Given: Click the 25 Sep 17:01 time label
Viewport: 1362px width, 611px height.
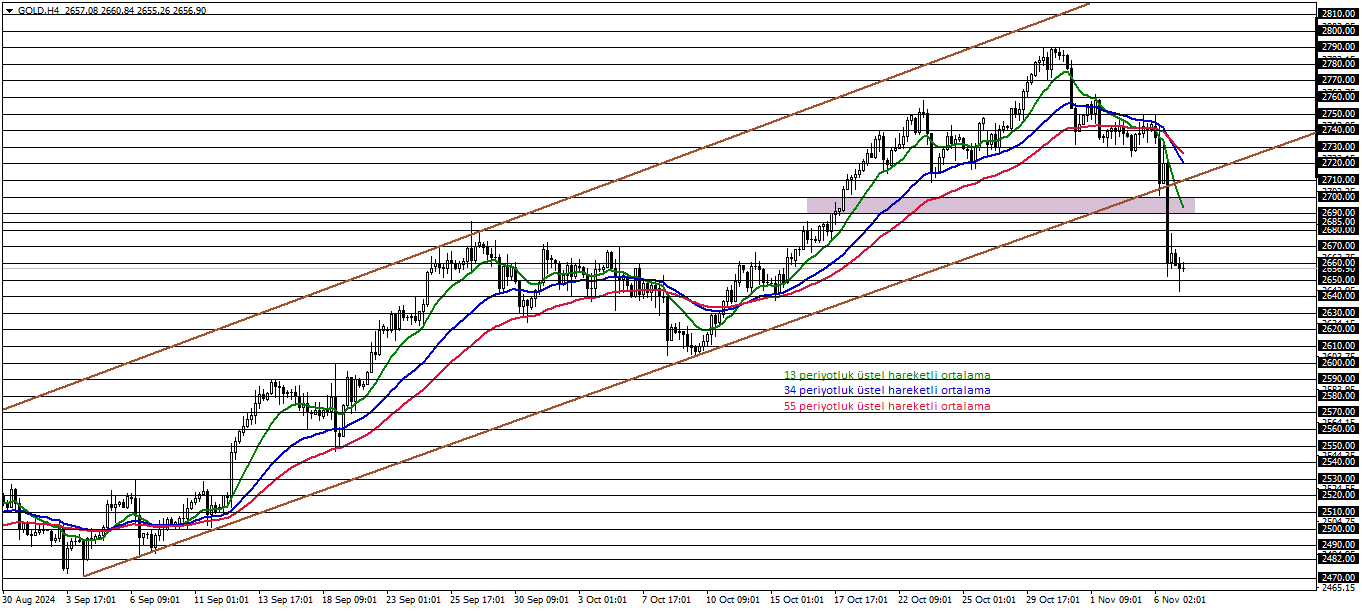Looking at the screenshot, I should point(478,600).
